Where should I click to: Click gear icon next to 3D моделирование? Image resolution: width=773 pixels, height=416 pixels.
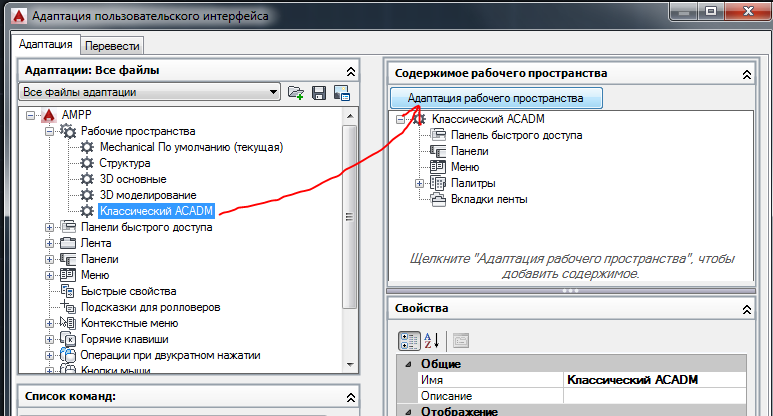87,195
